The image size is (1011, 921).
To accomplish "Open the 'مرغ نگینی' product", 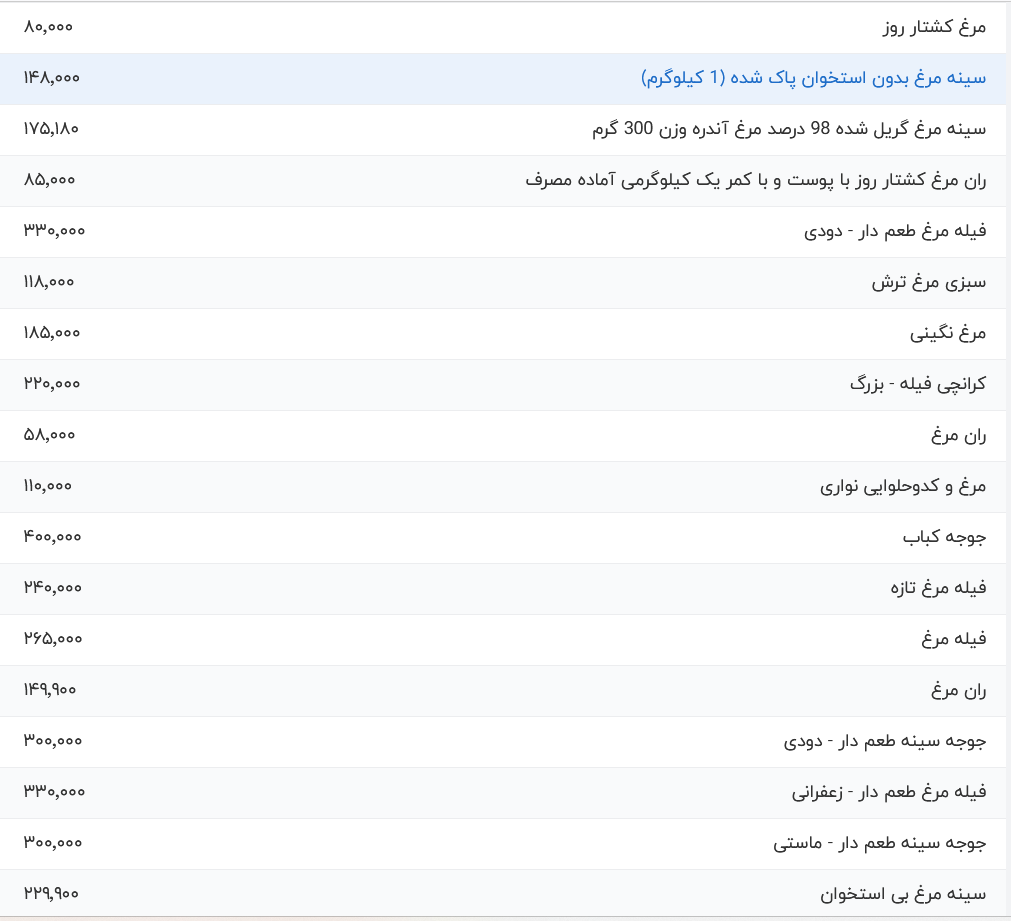I will coord(947,333).
